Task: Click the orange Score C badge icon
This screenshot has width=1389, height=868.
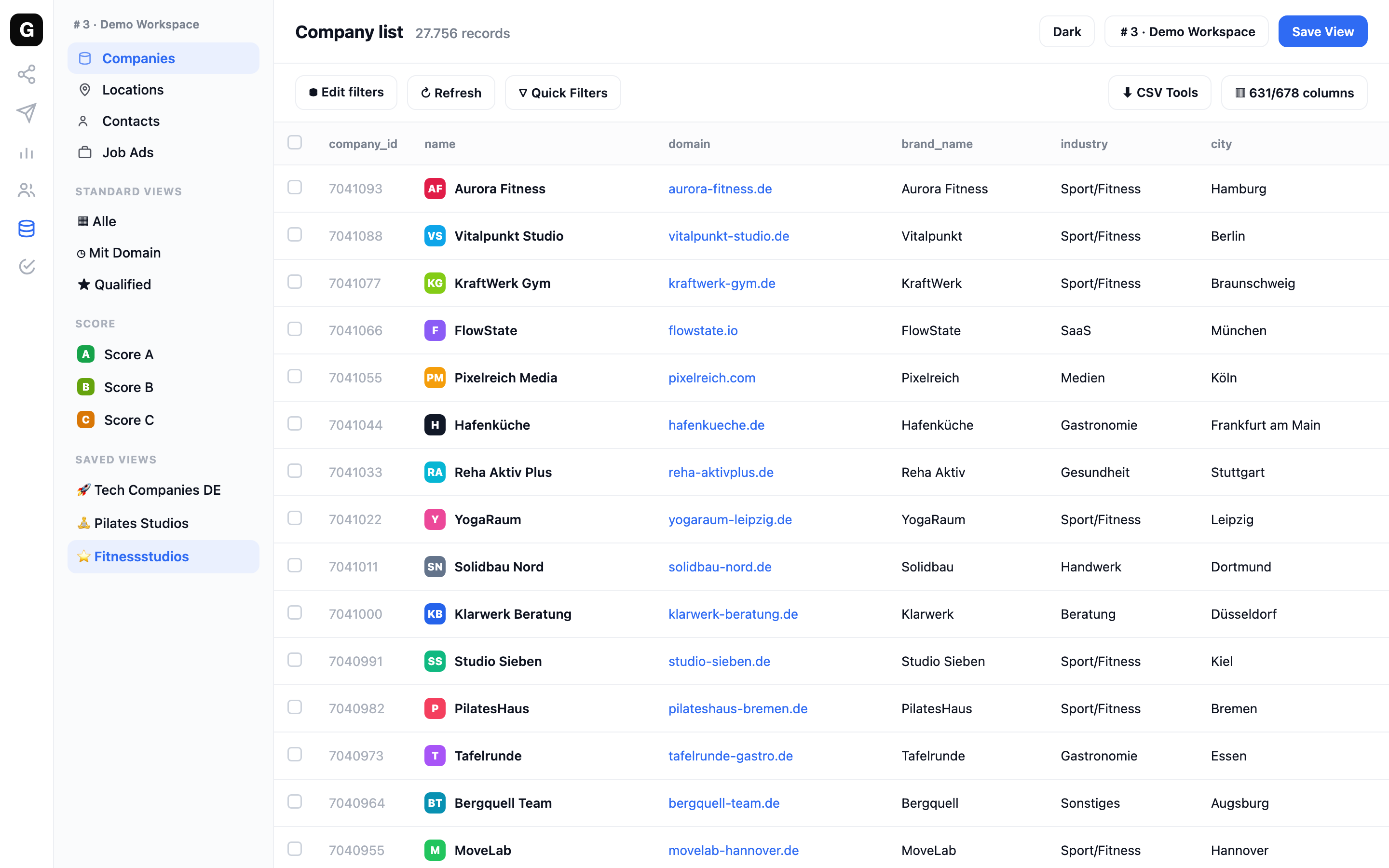Action: (85, 420)
